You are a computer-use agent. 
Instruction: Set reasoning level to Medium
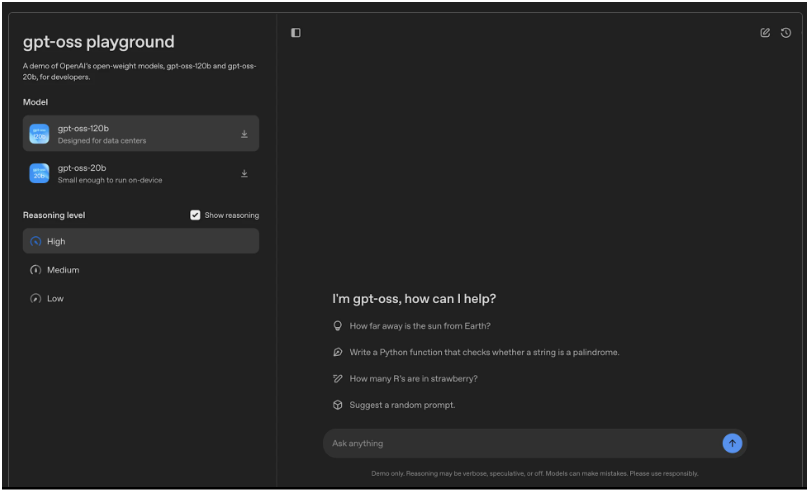141,270
